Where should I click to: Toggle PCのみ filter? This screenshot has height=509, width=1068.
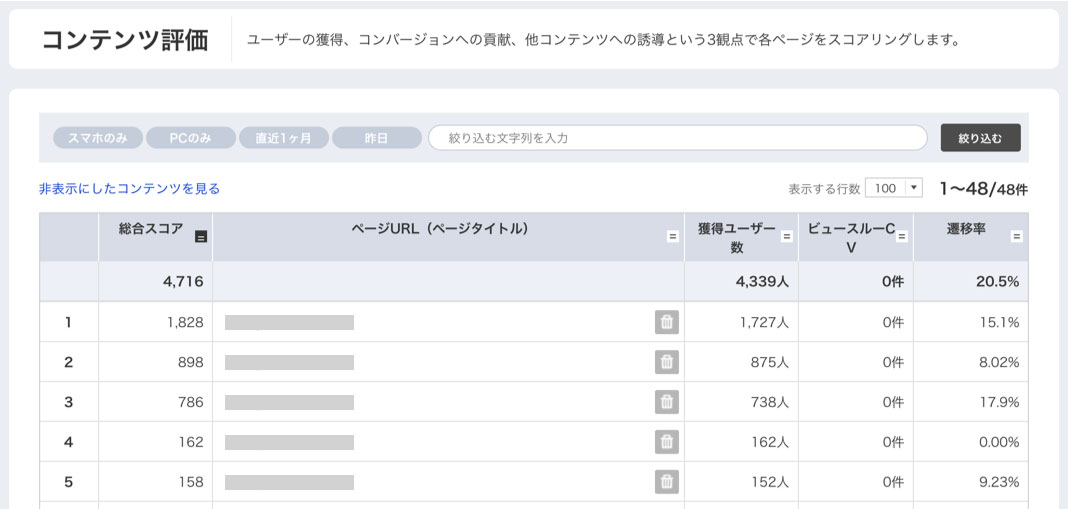click(x=191, y=138)
